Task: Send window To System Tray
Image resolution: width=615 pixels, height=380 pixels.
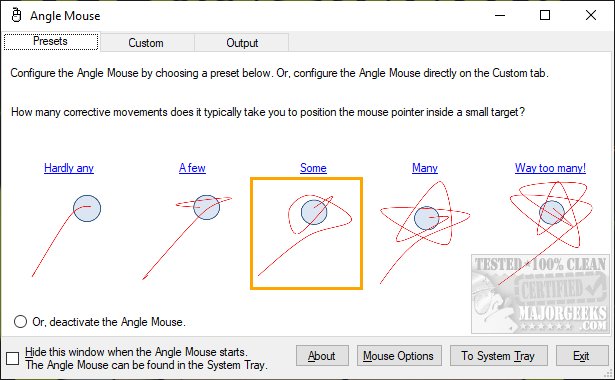Action: 498,356
